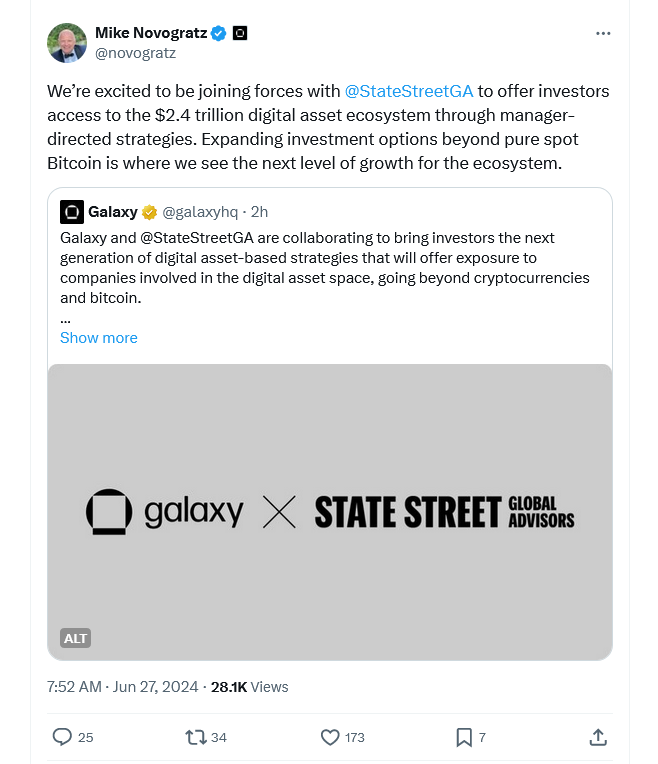Click the reply icon with 25 comments
This screenshot has width=658, height=764.
(x=63, y=737)
